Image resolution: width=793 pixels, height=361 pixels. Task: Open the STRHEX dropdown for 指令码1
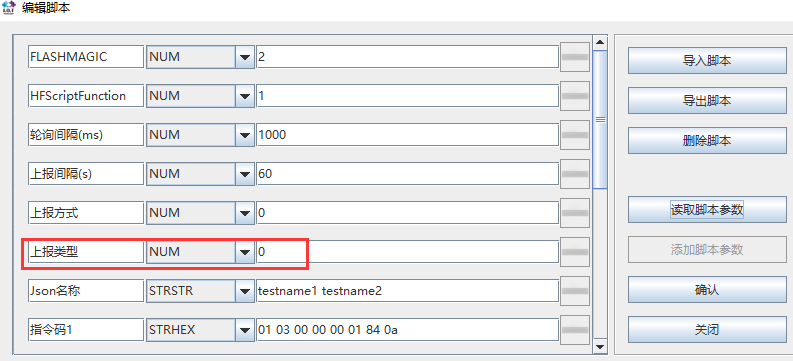click(x=245, y=330)
